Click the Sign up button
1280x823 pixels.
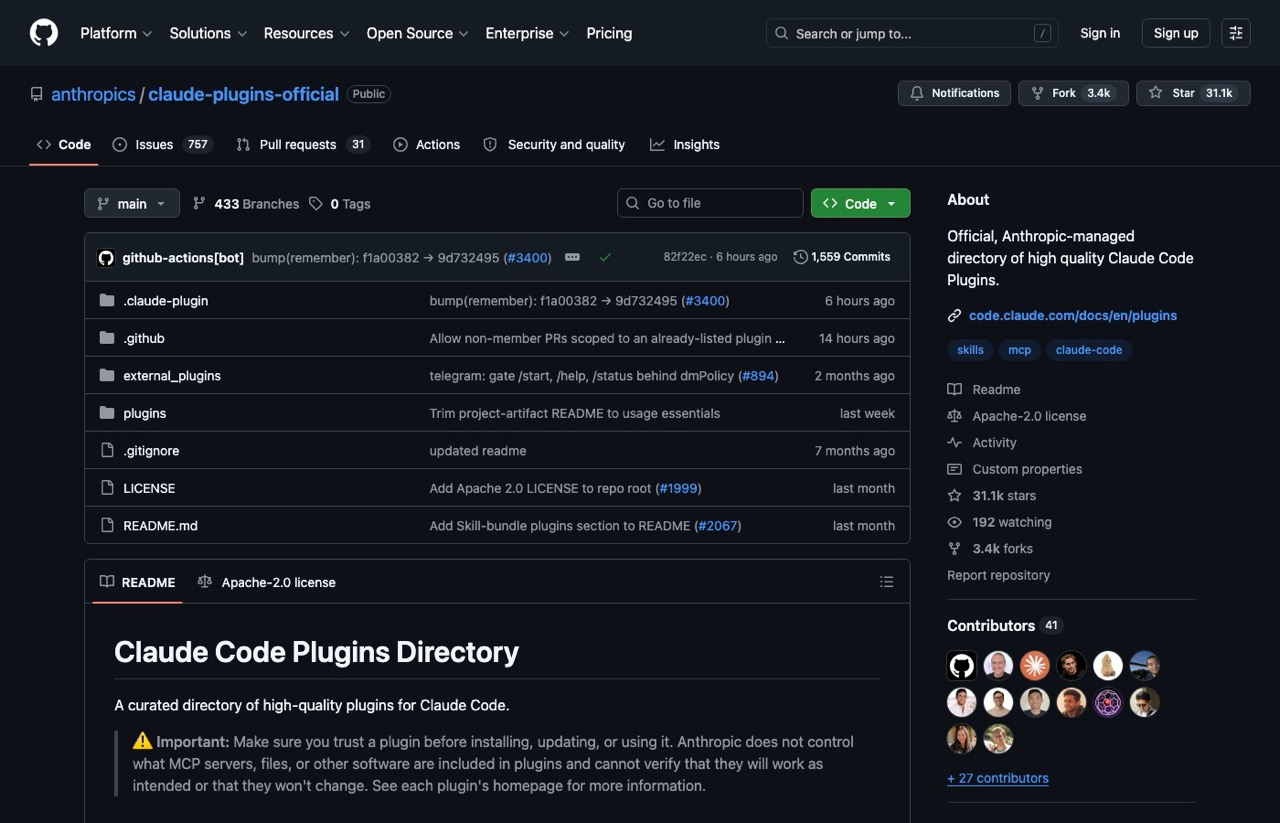click(x=1176, y=33)
